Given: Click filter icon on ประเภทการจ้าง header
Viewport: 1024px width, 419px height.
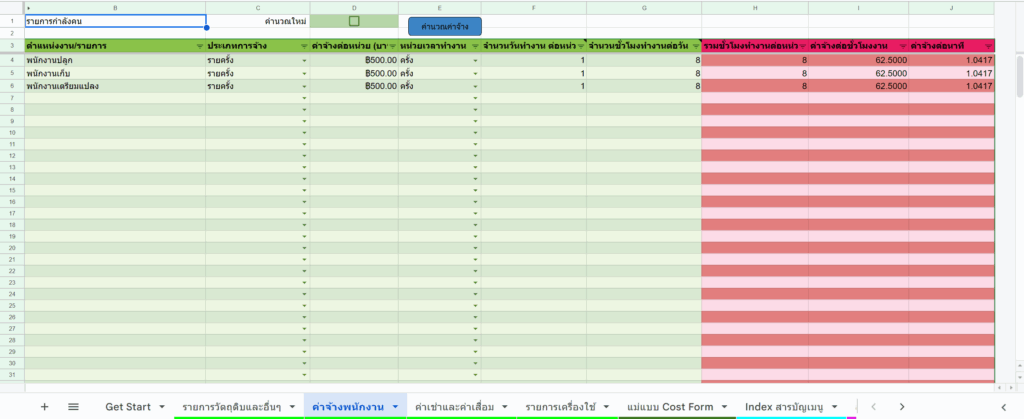Looking at the screenshot, I should click(x=303, y=46).
